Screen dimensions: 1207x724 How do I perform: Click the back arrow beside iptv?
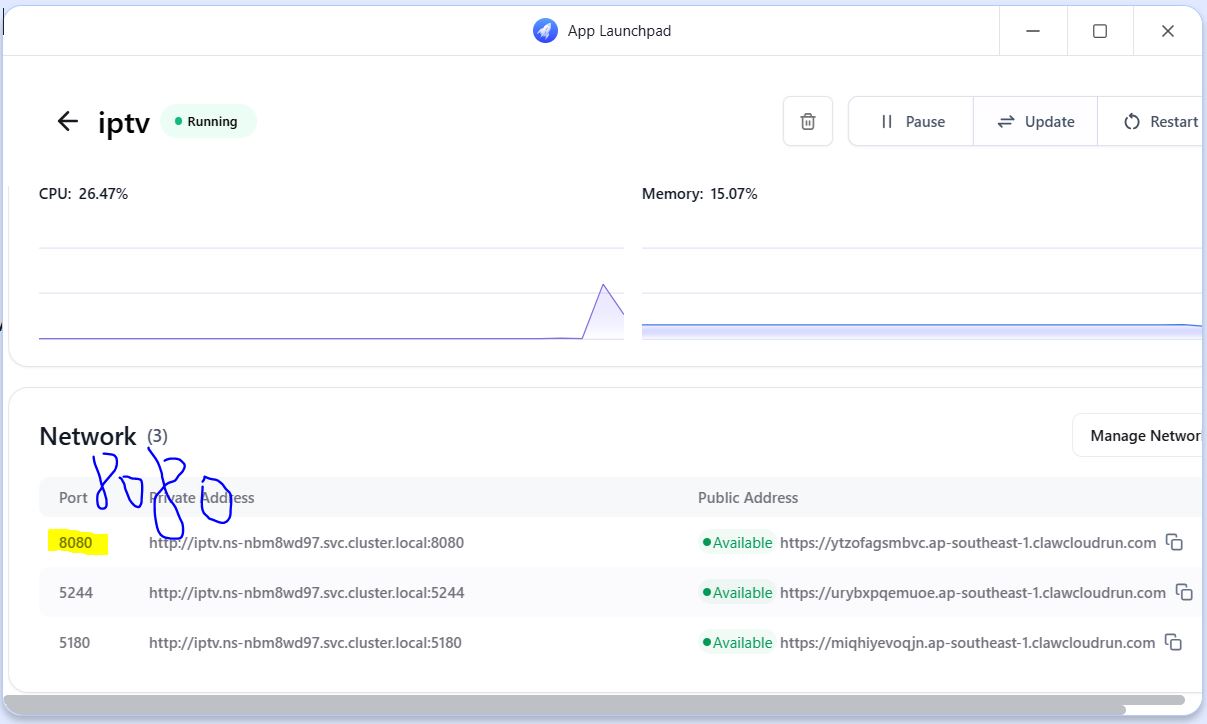tap(67, 122)
